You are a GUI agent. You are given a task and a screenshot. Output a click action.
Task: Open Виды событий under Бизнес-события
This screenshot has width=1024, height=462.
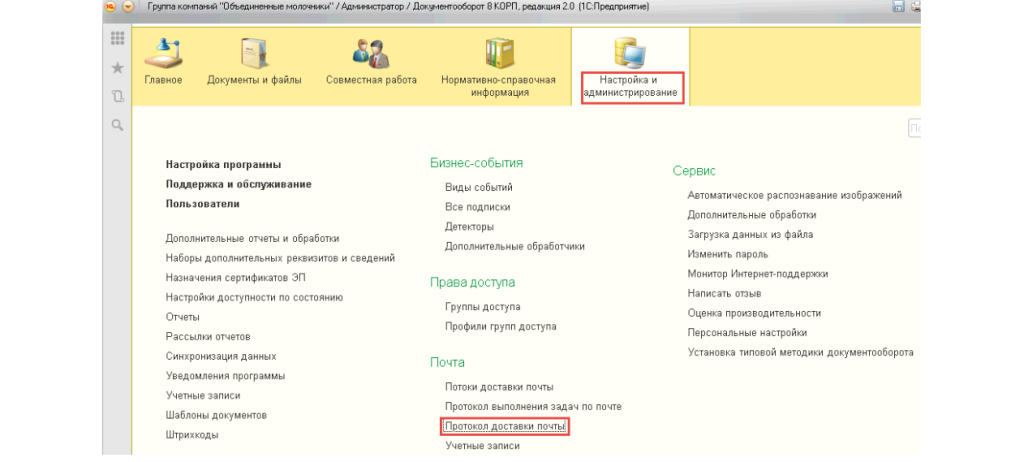point(478,188)
